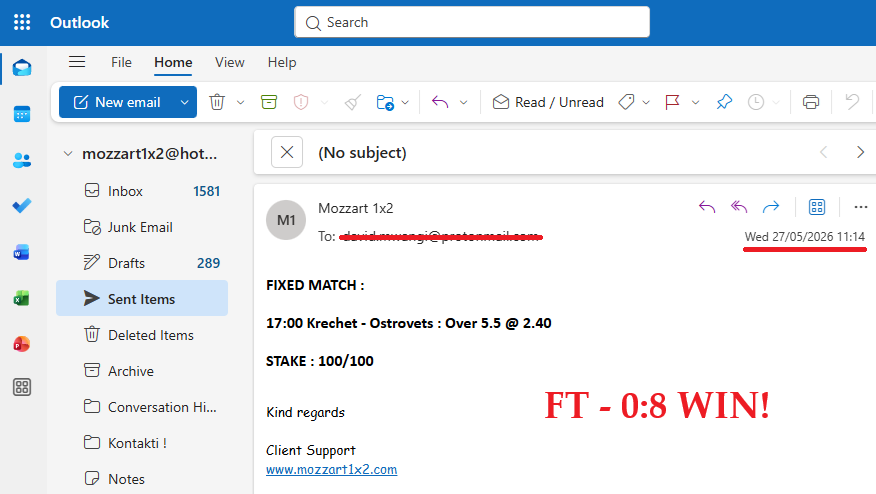This screenshot has width=876, height=494.
Task: Open the www.mozzart1x2.com link
Action: click(x=331, y=469)
